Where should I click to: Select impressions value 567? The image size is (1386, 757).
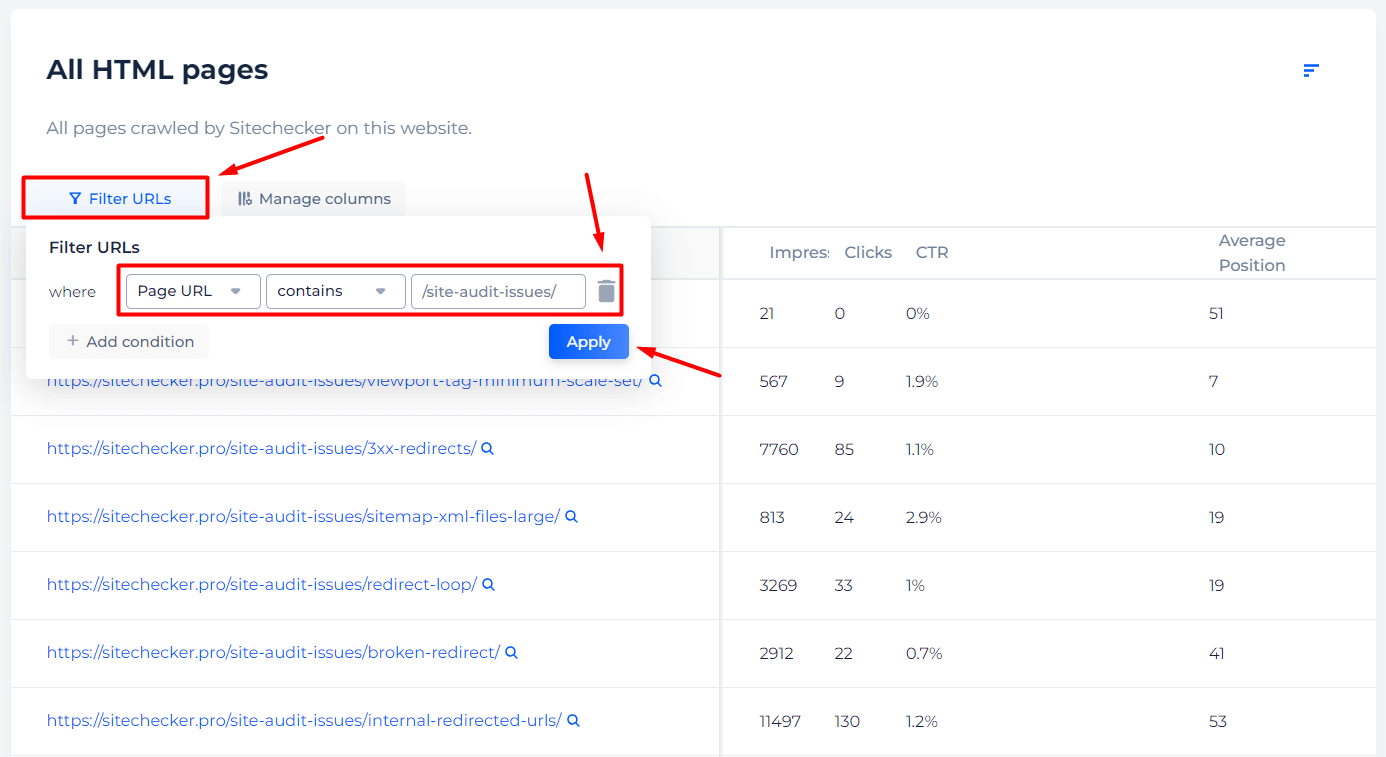pos(773,381)
